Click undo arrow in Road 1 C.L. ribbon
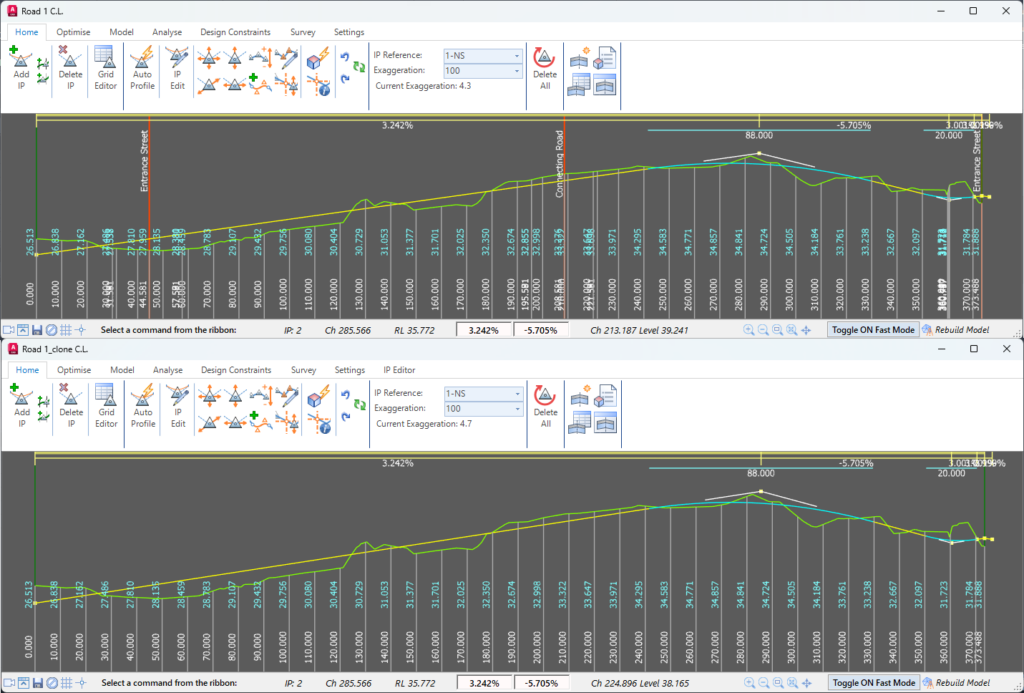This screenshot has width=1024, height=693. tap(345, 57)
